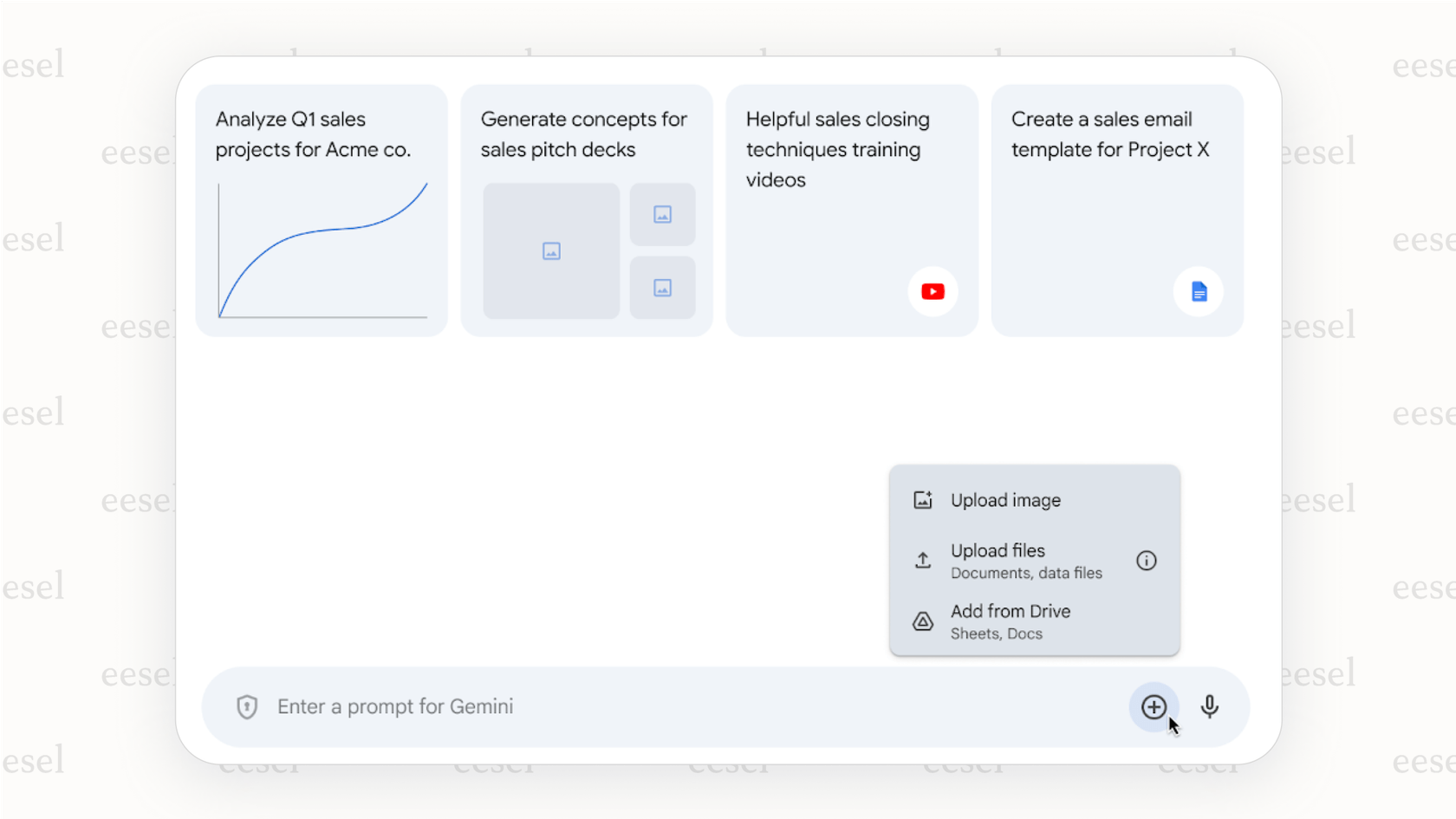Click the Drive triangle icon in the attachment menu
The width and height of the screenshot is (1456, 819).
coord(922,621)
